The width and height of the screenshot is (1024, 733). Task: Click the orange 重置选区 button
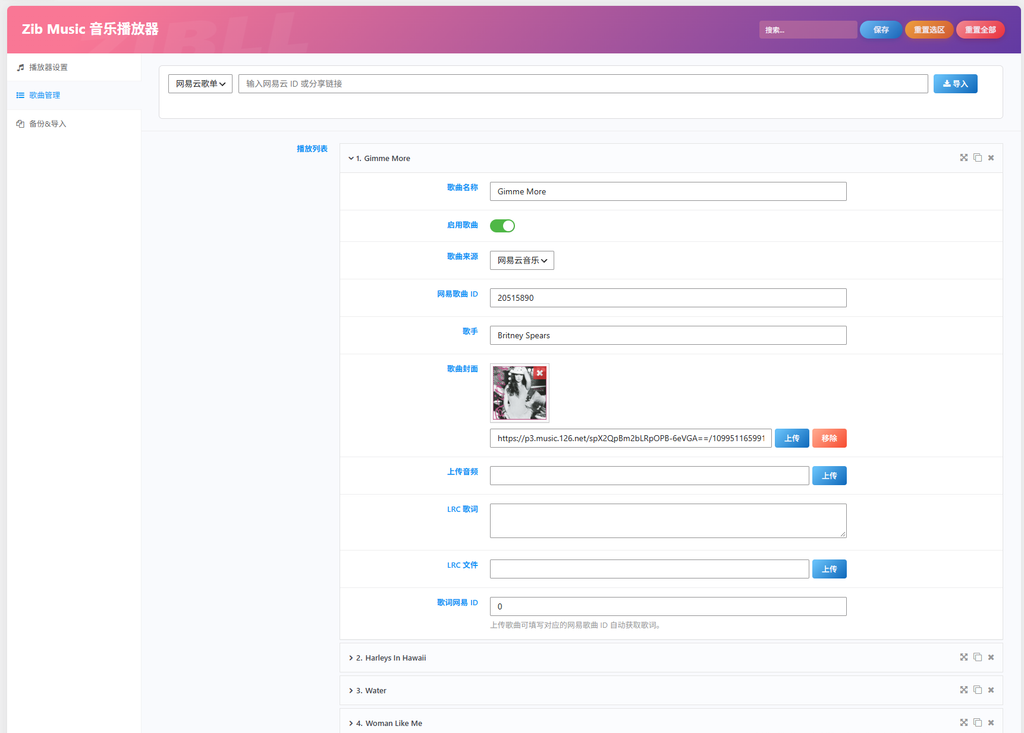point(929,29)
